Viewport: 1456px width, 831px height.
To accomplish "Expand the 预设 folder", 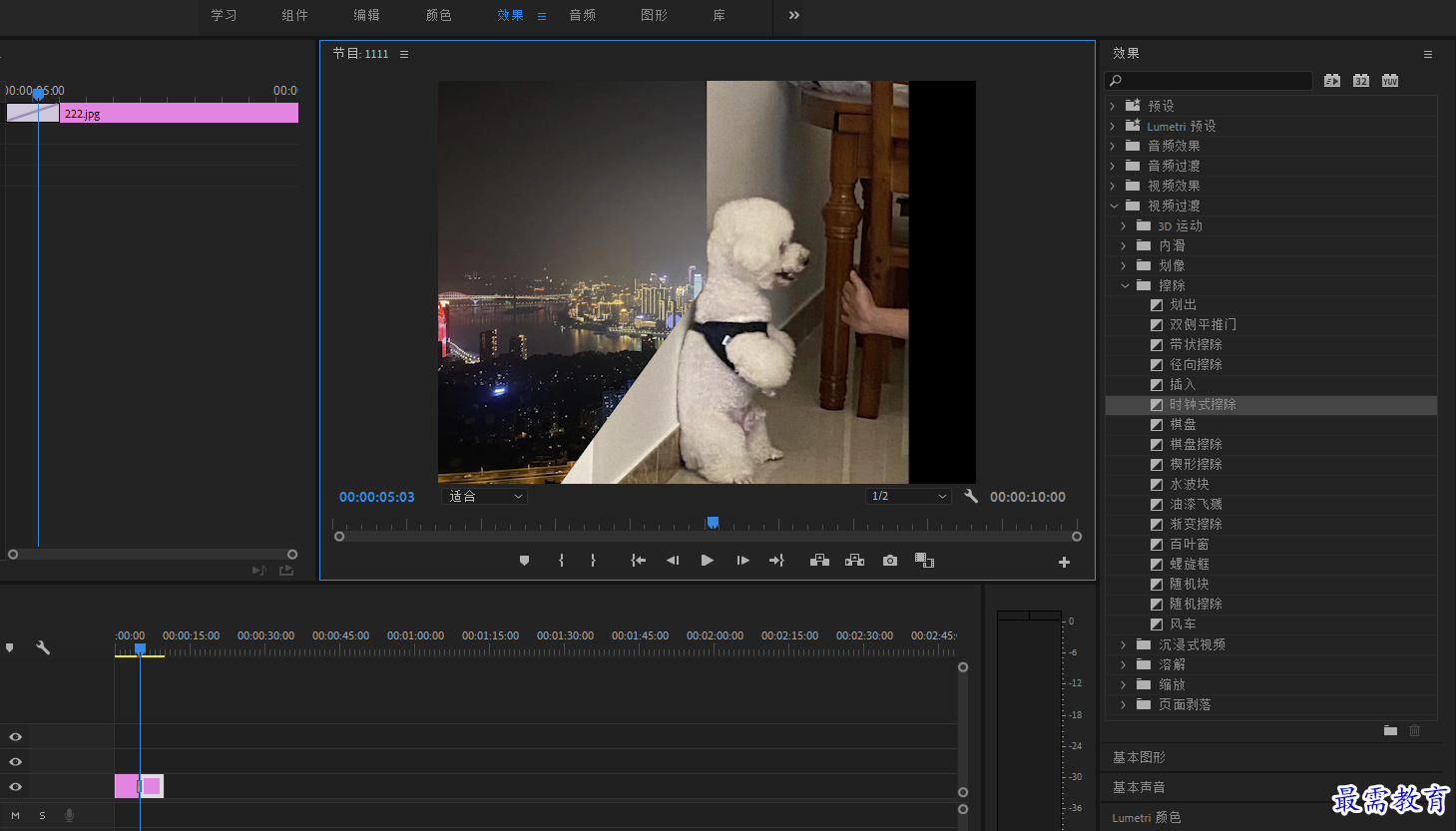I will (1113, 106).
